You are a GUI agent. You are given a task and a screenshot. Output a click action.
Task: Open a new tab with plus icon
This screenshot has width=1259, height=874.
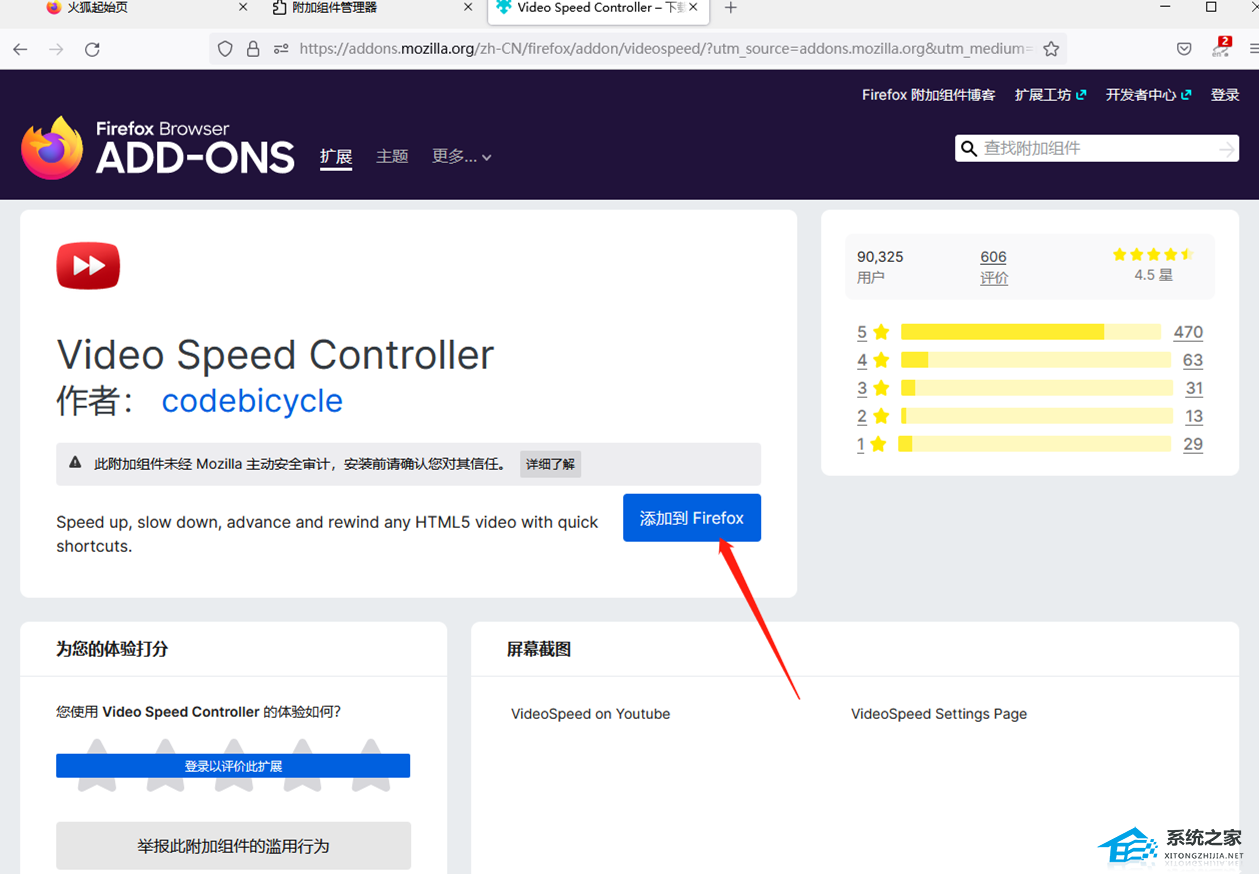point(731,8)
